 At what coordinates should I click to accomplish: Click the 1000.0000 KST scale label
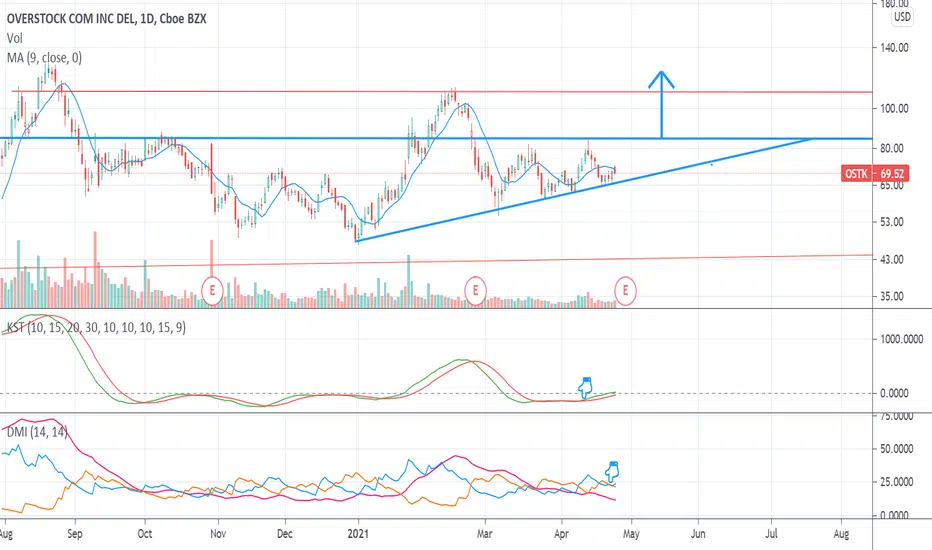click(901, 339)
